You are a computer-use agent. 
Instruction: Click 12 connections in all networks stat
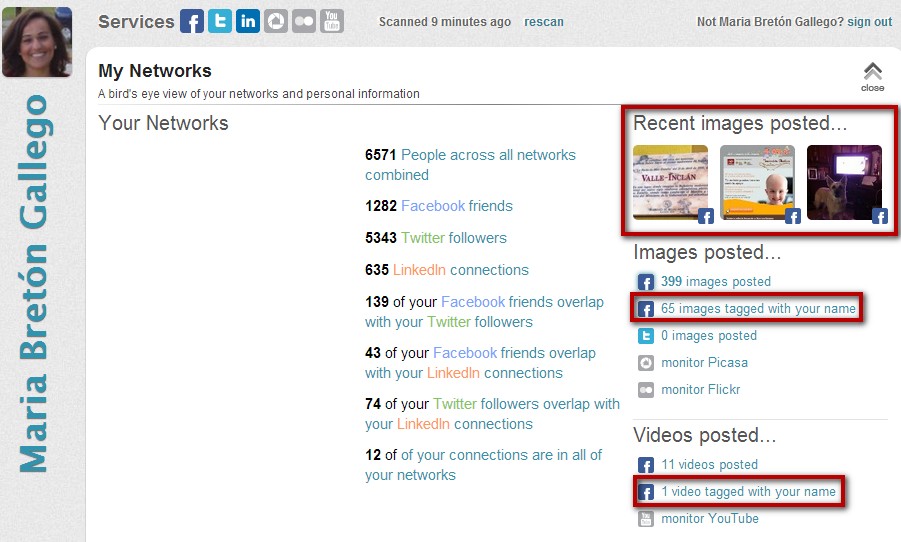(483, 465)
